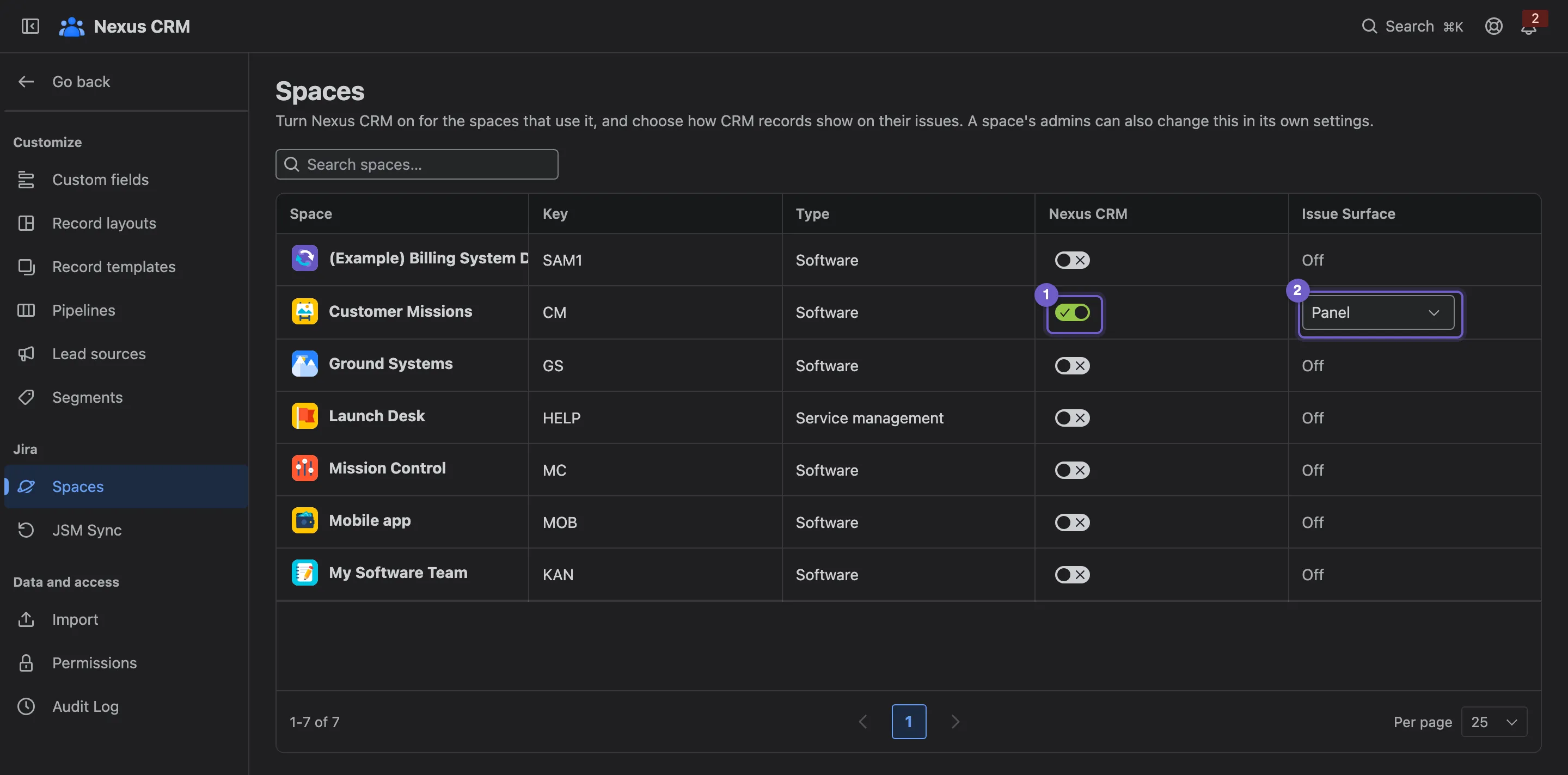Enable Nexus CRM for Billing System

click(x=1072, y=260)
